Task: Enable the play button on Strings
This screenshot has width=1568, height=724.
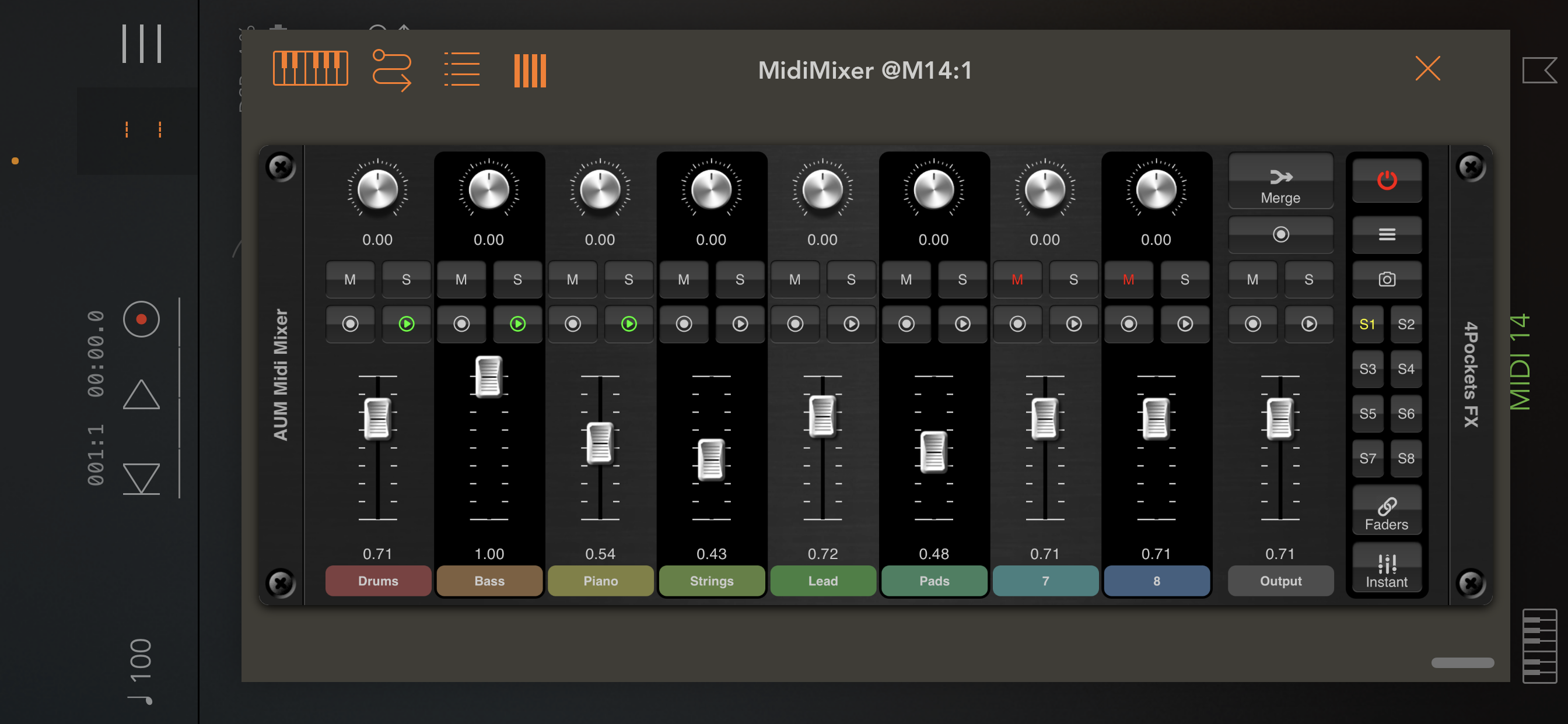Action: (x=740, y=324)
